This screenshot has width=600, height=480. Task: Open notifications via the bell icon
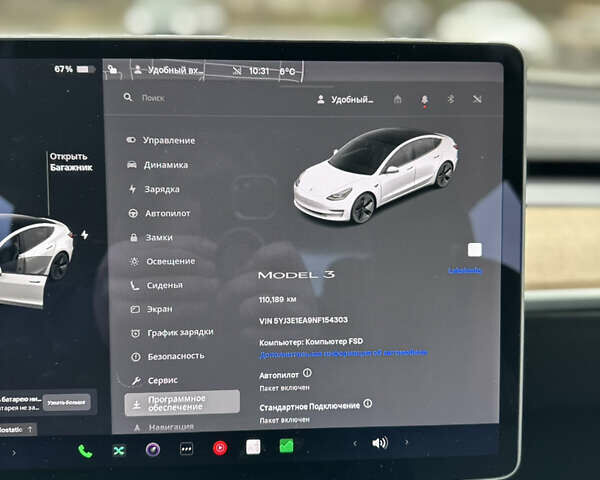point(424,99)
